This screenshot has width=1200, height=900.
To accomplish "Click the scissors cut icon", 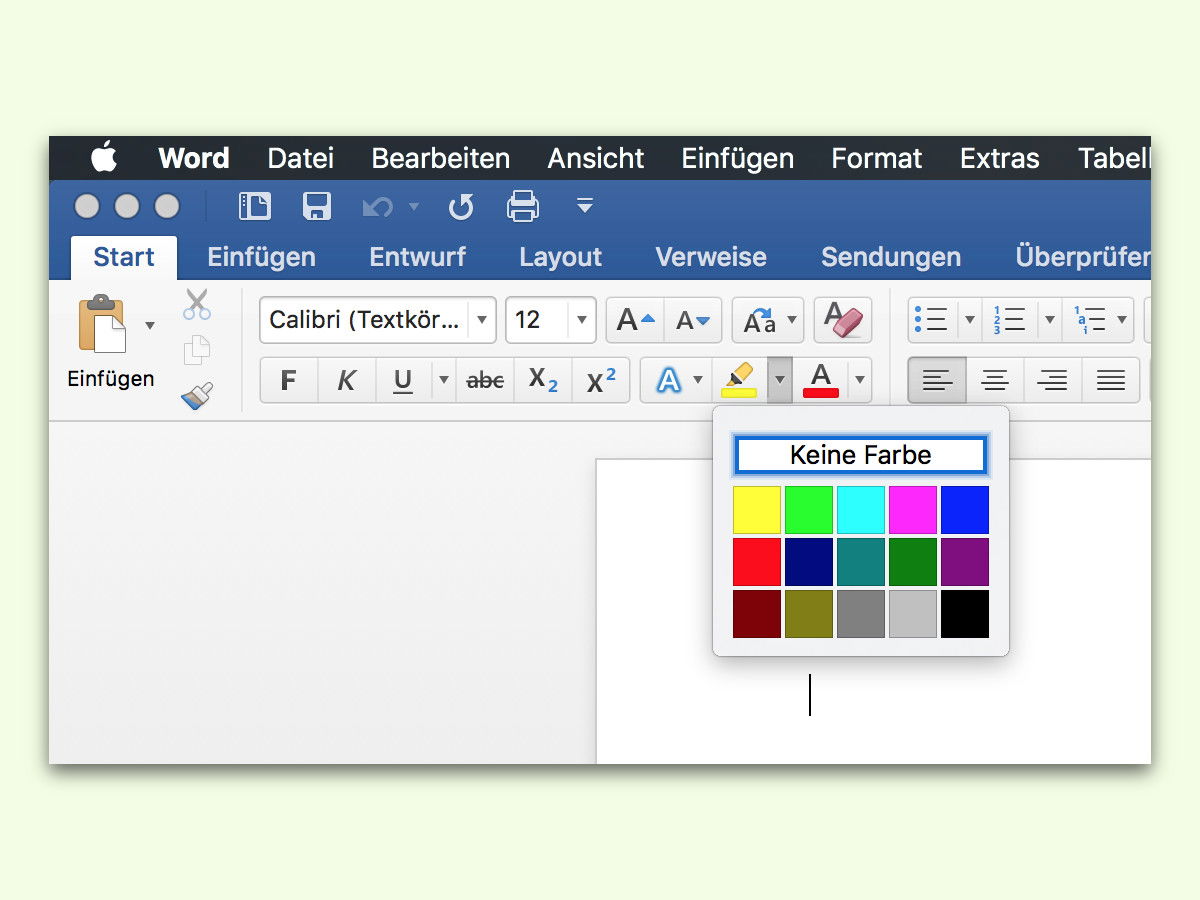I will 197,304.
